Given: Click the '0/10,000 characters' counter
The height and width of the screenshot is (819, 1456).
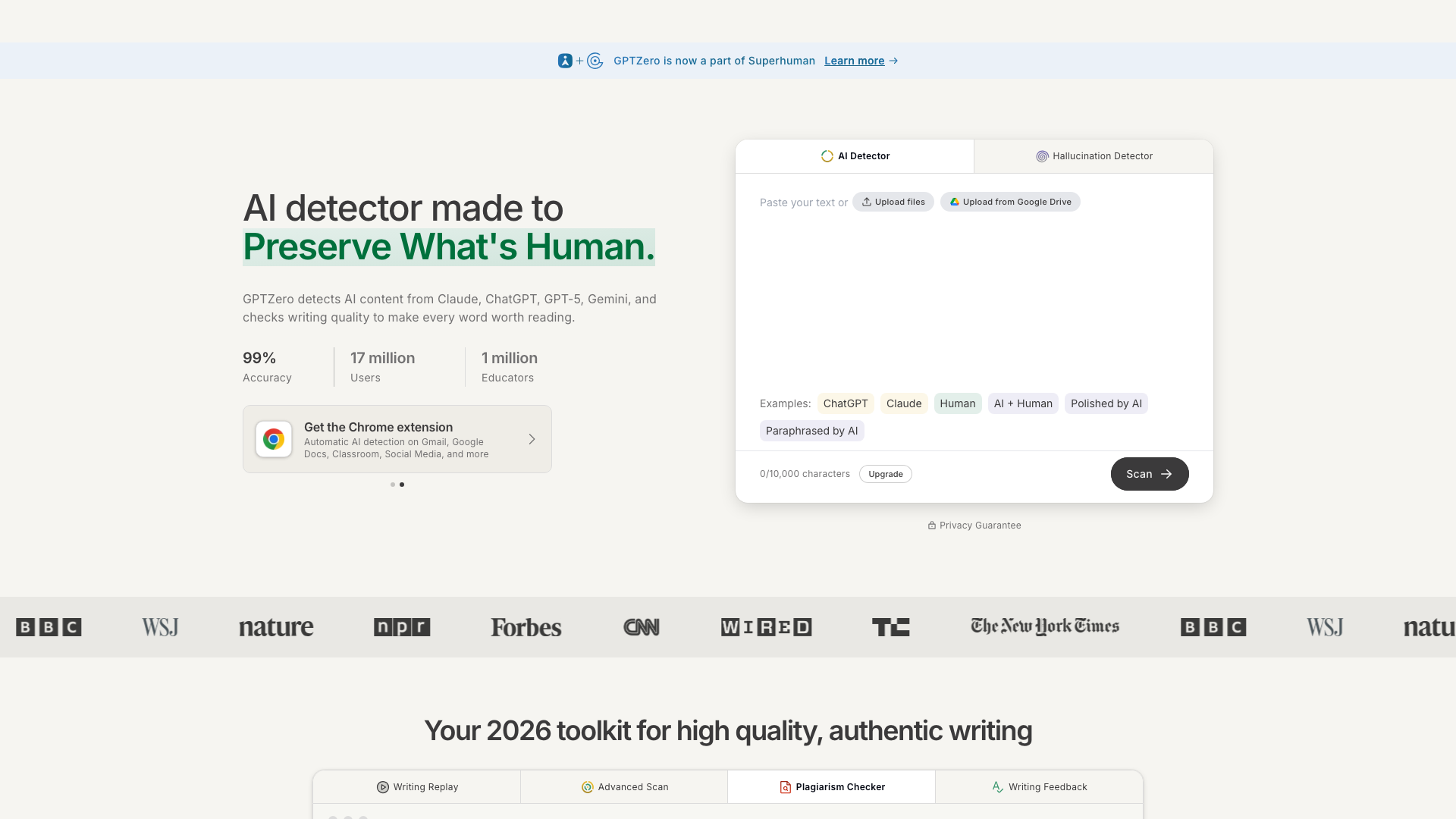Looking at the screenshot, I should [805, 474].
